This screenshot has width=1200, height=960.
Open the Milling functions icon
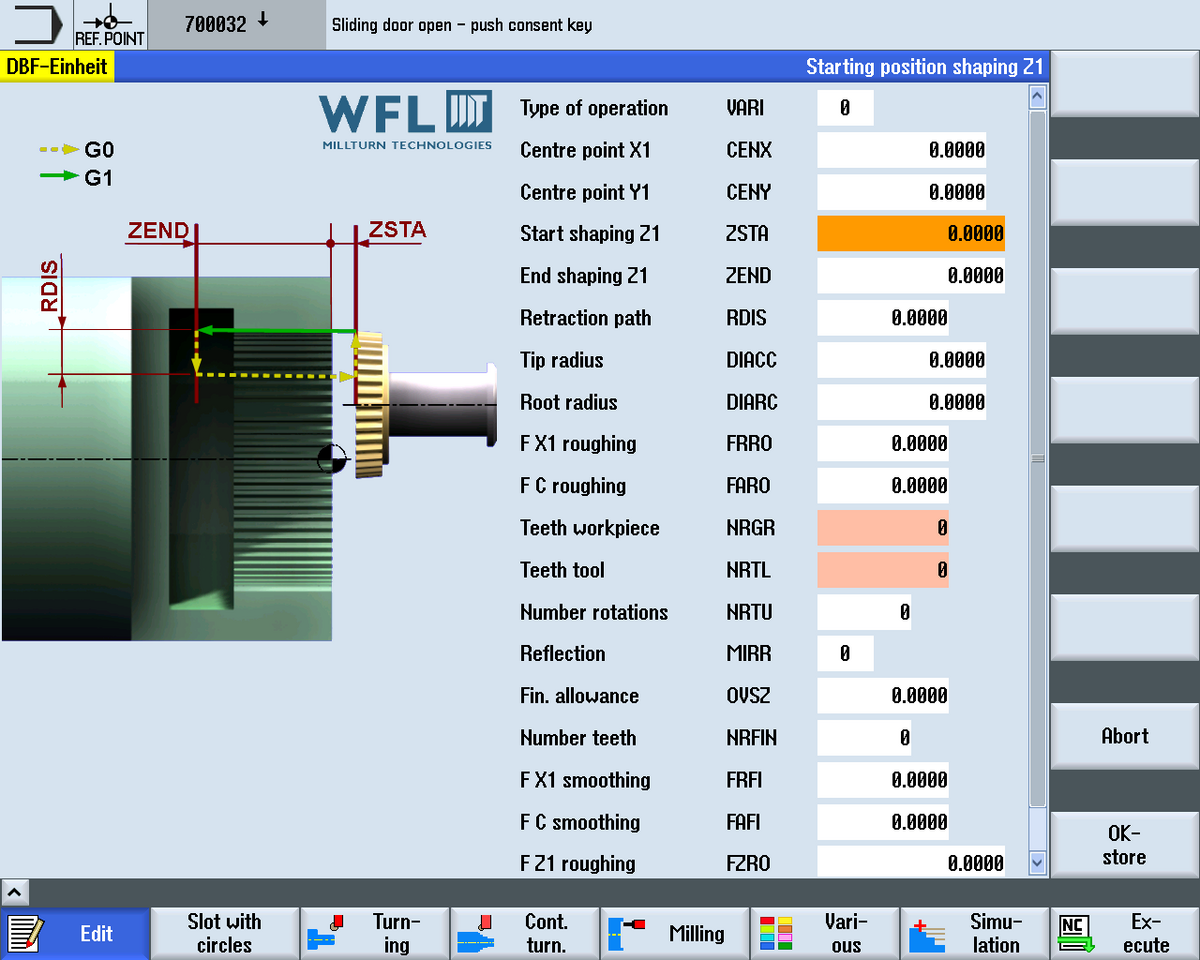[x=674, y=933]
